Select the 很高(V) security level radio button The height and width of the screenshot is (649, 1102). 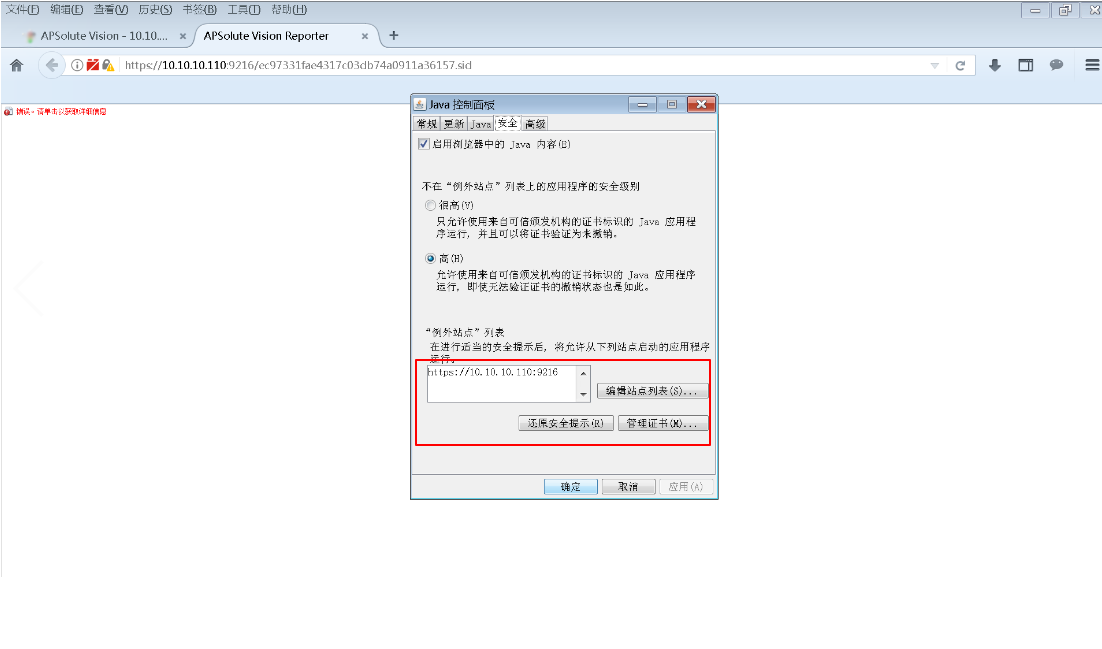coord(431,205)
